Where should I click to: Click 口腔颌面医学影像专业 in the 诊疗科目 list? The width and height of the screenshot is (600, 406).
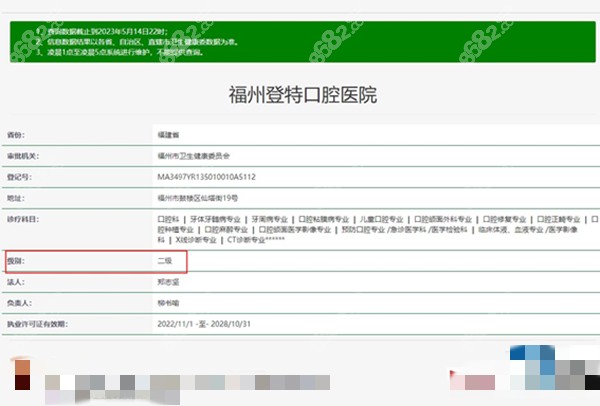point(295,230)
